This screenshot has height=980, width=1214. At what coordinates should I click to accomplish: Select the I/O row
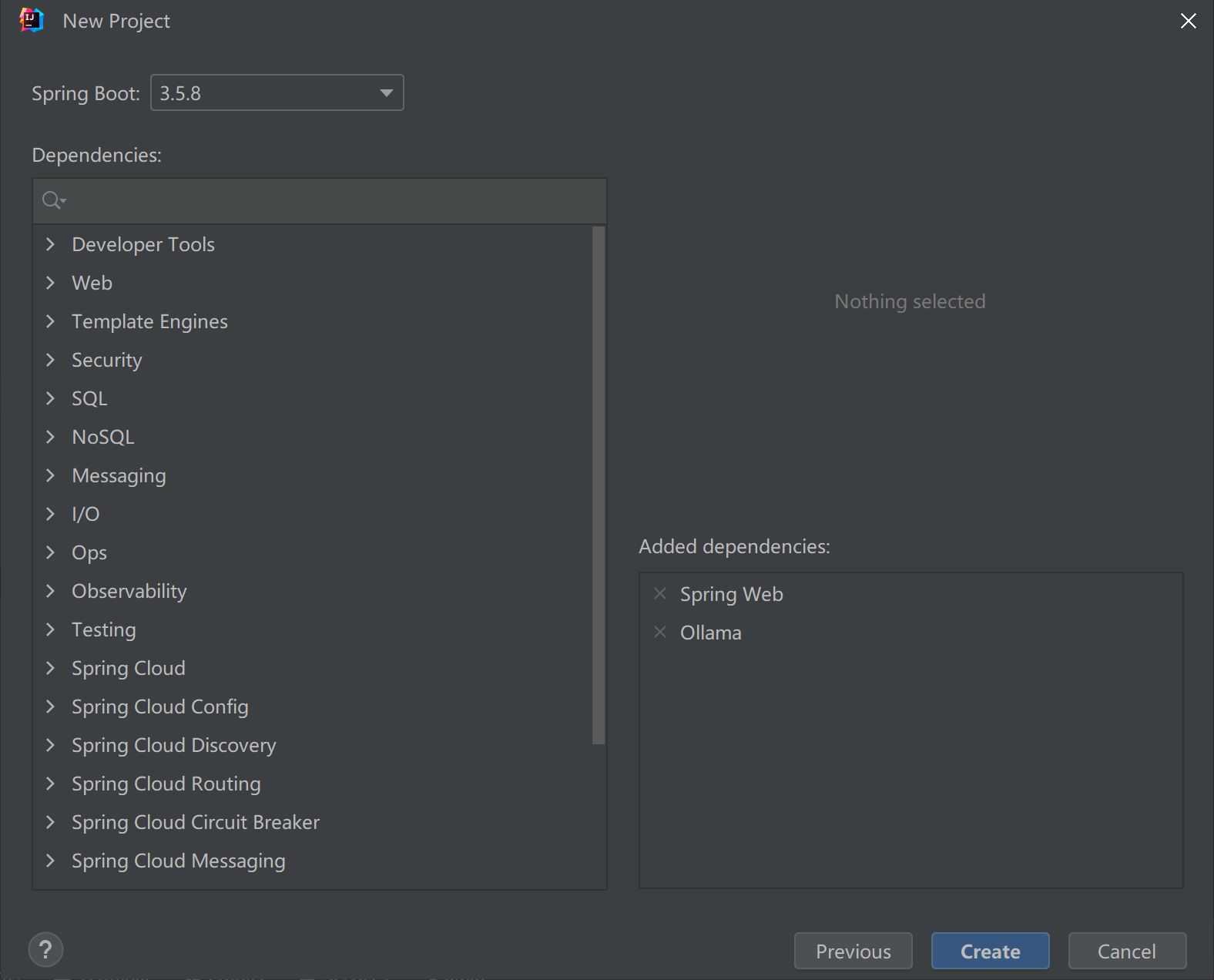(313, 514)
